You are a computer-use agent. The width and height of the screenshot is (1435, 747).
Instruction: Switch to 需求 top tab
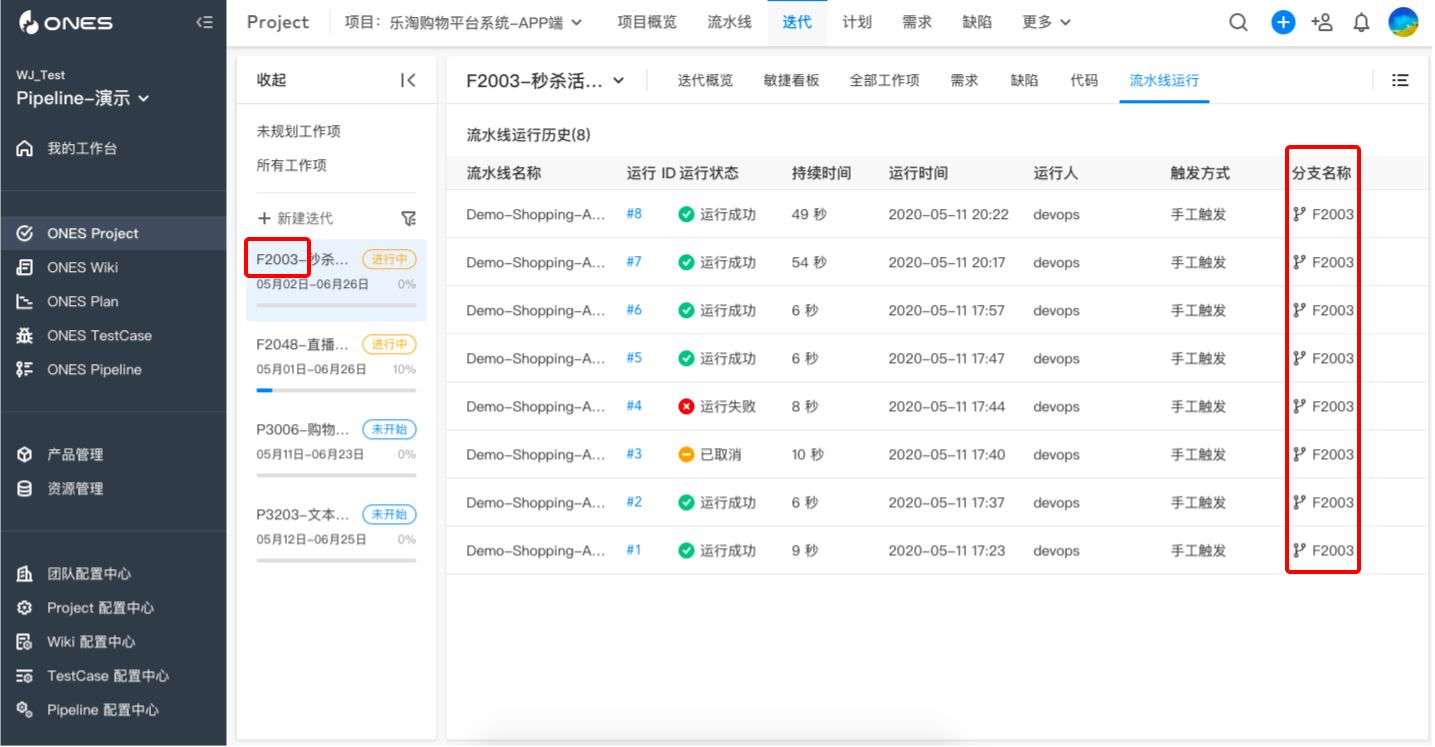click(x=917, y=22)
